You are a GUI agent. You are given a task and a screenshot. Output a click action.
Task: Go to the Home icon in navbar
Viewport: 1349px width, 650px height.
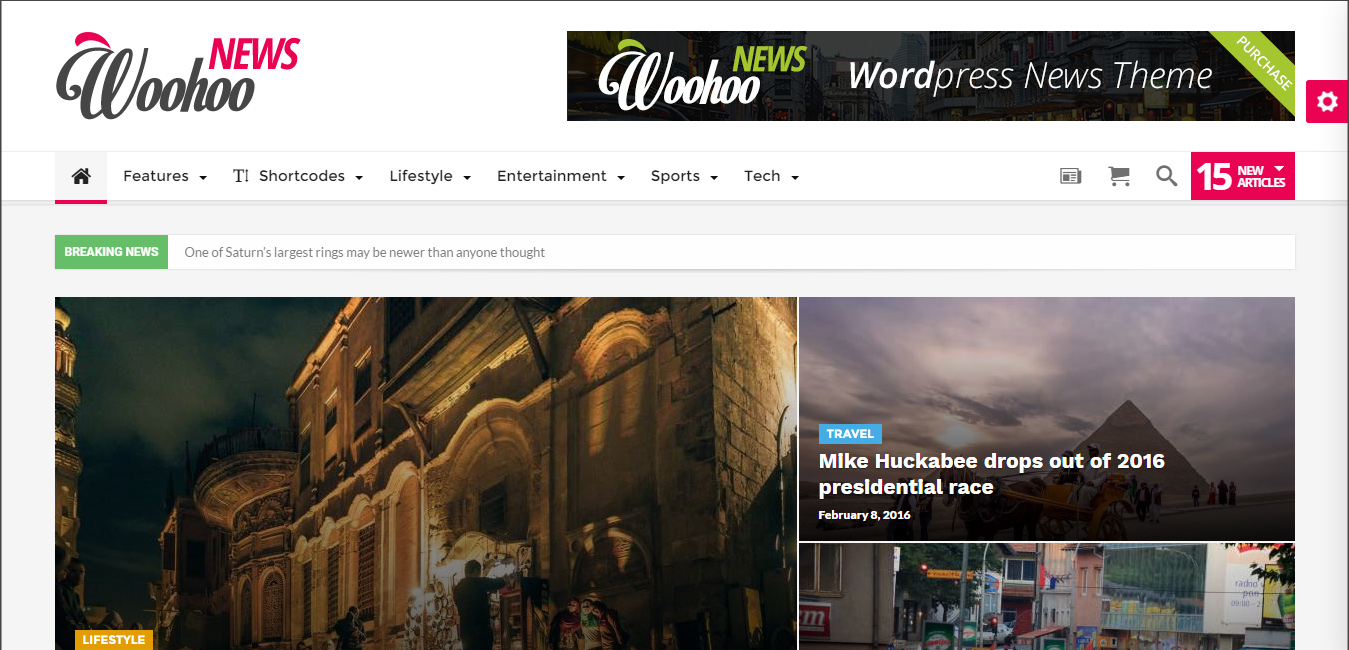(81, 176)
